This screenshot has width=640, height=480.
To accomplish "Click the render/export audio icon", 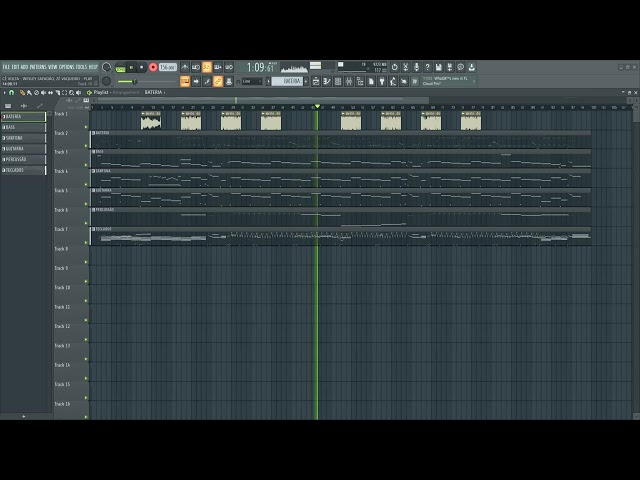I will click(x=449, y=67).
